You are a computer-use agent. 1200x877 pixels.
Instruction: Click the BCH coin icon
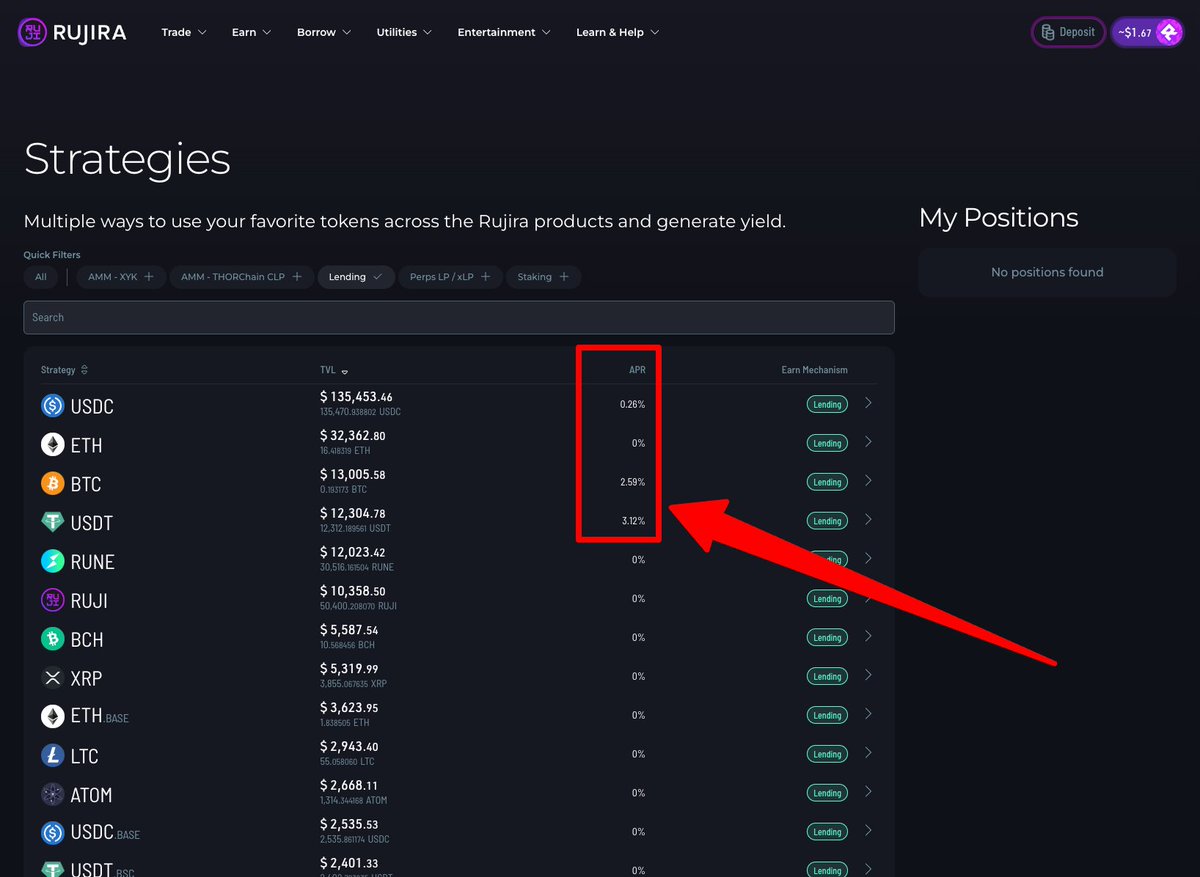click(x=52, y=639)
